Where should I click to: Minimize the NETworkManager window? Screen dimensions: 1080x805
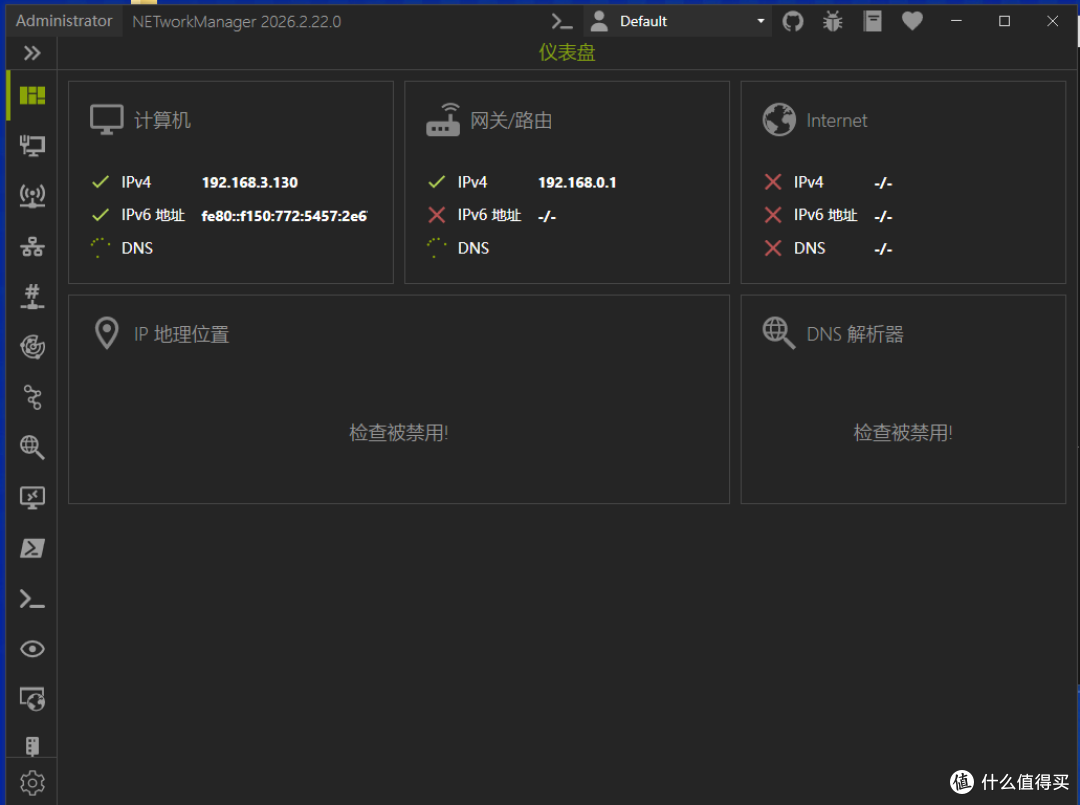(x=956, y=21)
